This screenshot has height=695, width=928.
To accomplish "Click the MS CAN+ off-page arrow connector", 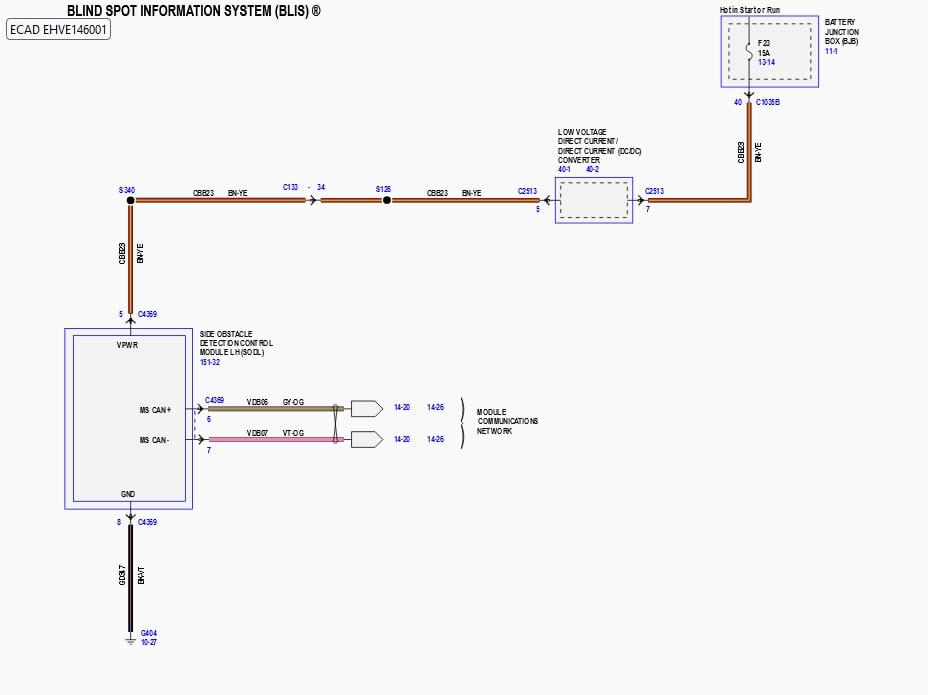I will pos(366,408).
